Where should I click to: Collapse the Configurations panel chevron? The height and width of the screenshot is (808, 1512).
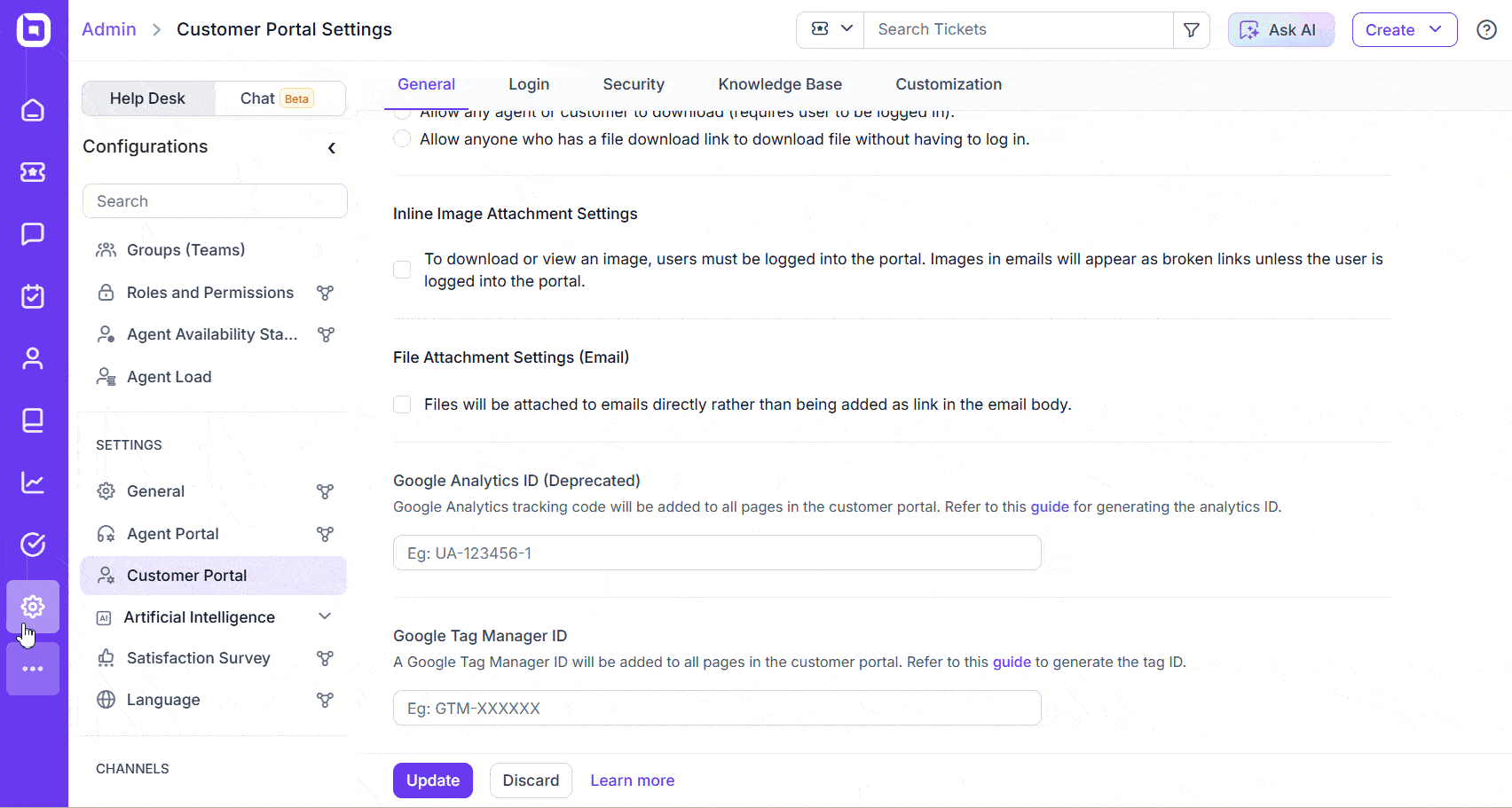point(332,148)
